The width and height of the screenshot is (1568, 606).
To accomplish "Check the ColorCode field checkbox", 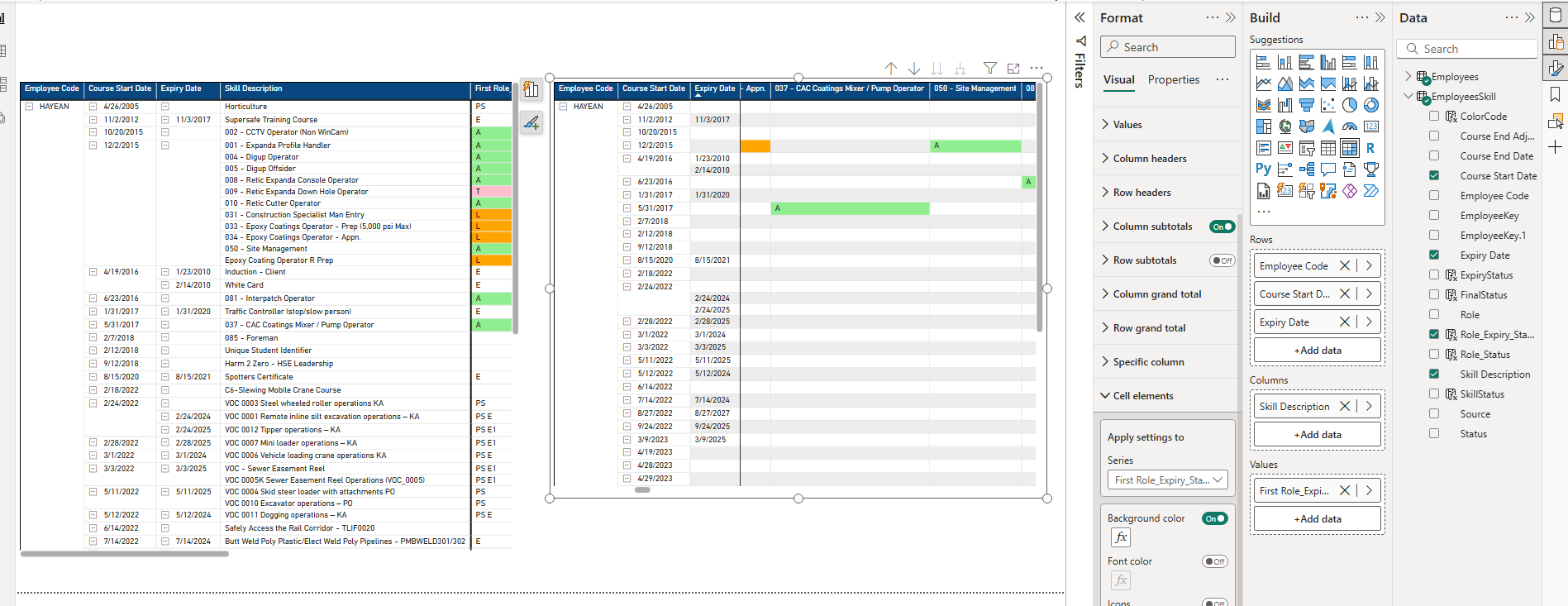I will tap(1434, 117).
